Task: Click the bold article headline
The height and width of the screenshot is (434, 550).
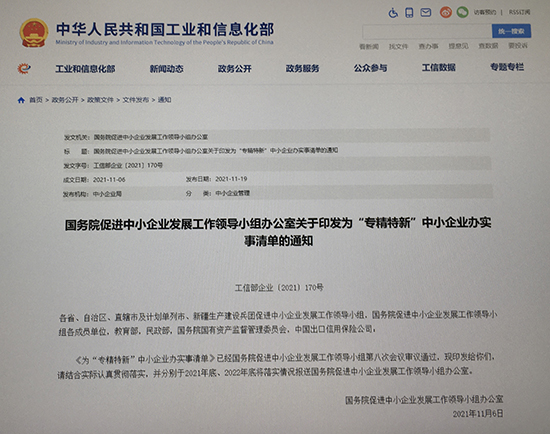Action: 278,232
